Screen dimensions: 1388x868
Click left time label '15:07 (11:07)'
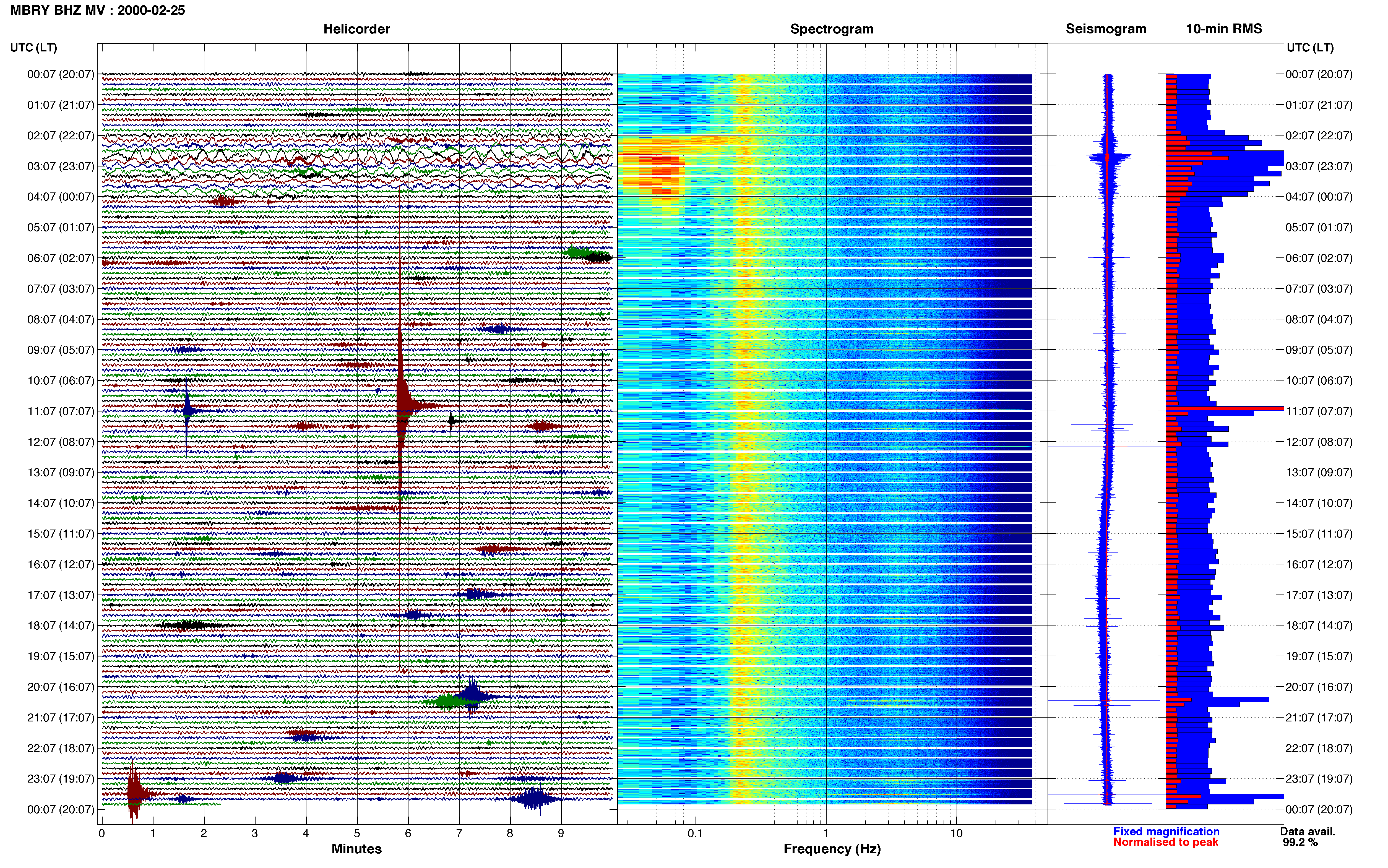point(61,534)
